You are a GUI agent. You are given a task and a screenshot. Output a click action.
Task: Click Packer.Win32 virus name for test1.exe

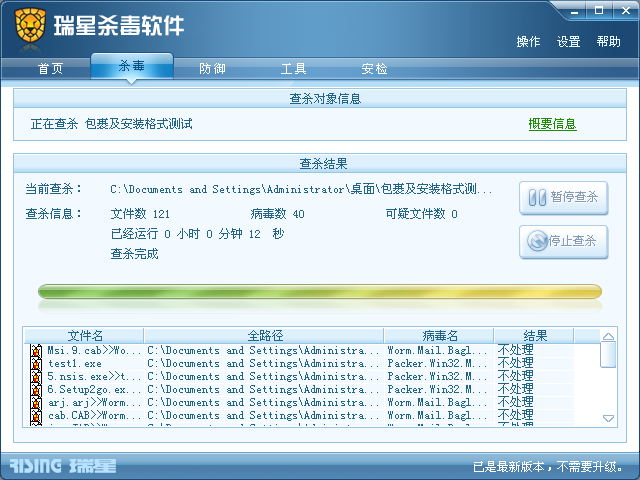point(437,364)
